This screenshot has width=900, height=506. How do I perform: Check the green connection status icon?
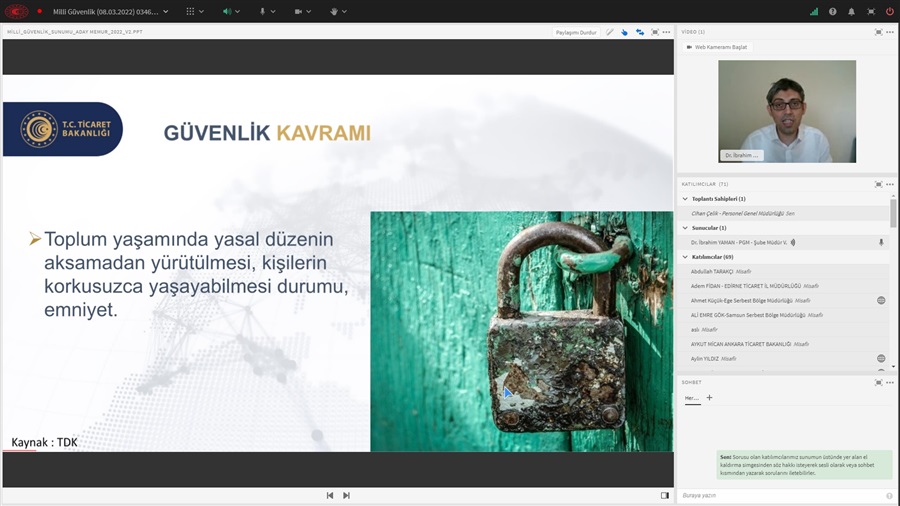pos(813,12)
